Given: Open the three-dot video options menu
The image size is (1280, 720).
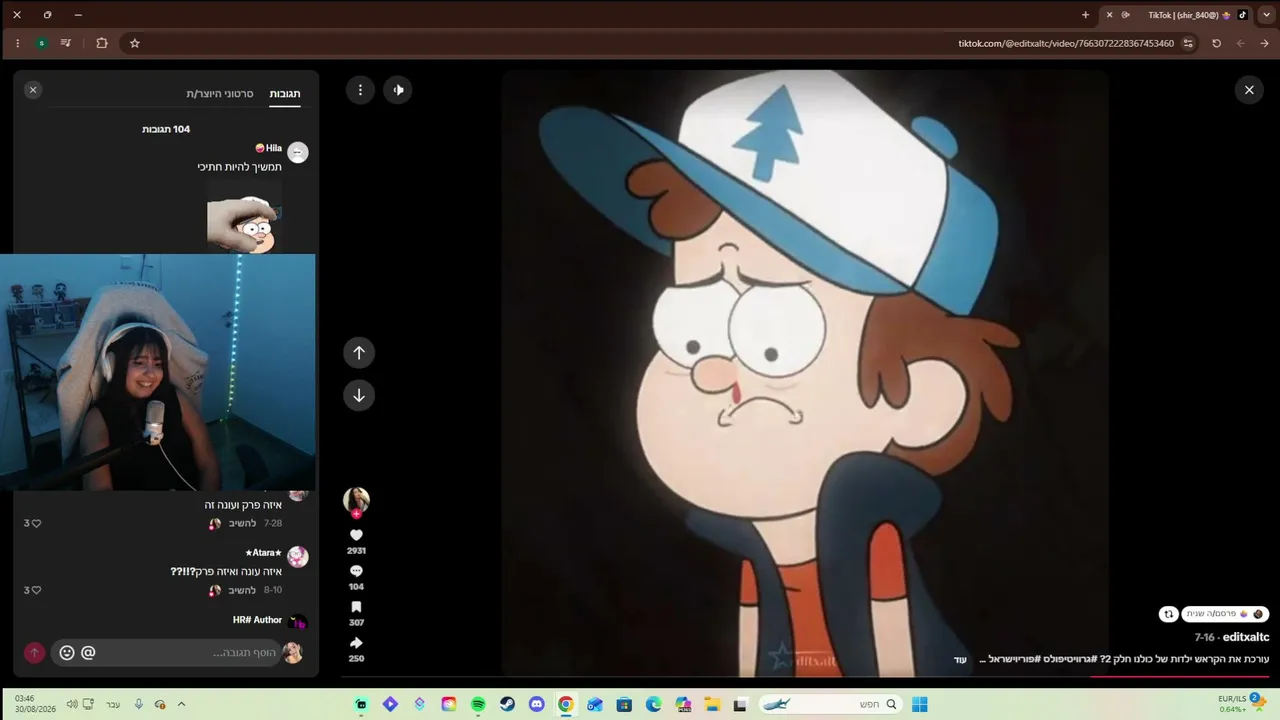Looking at the screenshot, I should coord(360,90).
